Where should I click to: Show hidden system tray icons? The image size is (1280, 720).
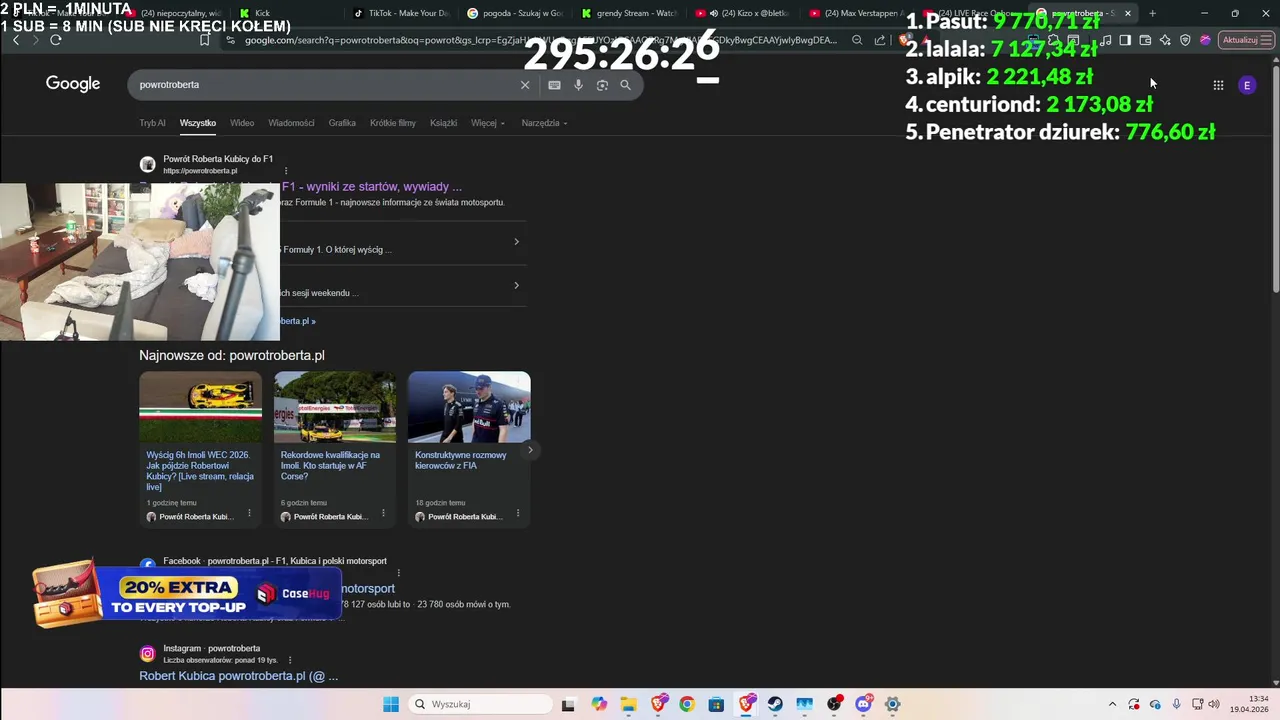coord(1112,704)
